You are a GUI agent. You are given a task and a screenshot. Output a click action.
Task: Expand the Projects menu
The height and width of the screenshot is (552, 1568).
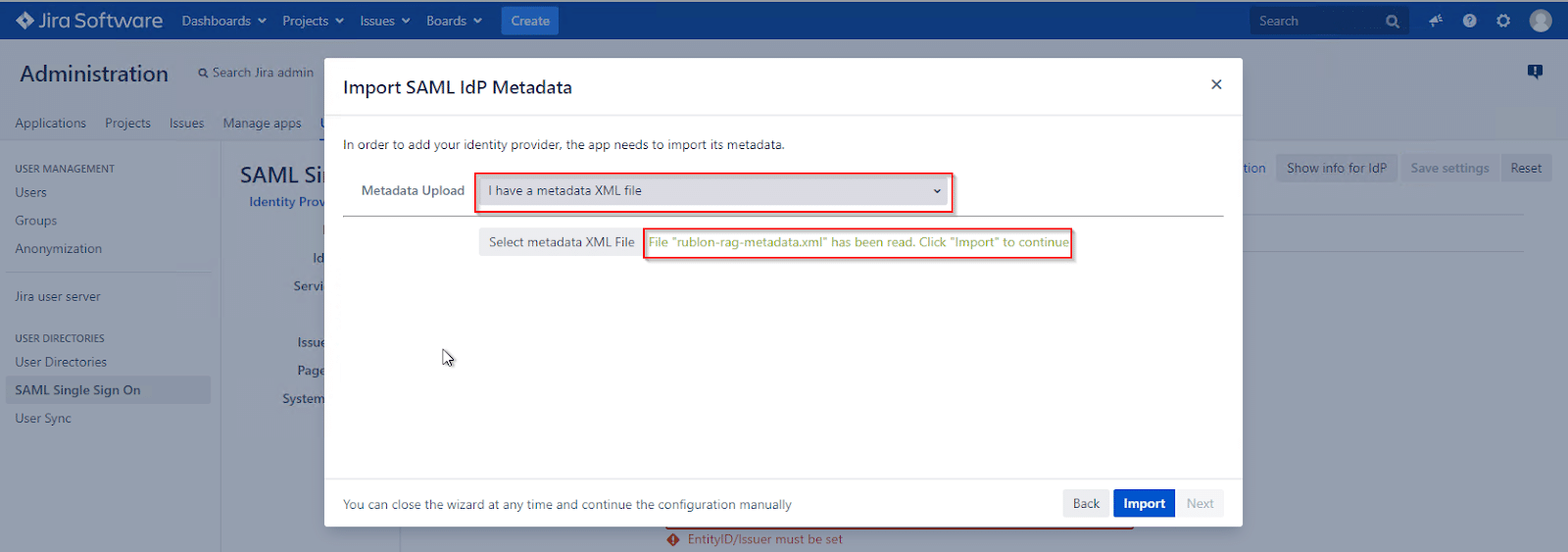(313, 21)
